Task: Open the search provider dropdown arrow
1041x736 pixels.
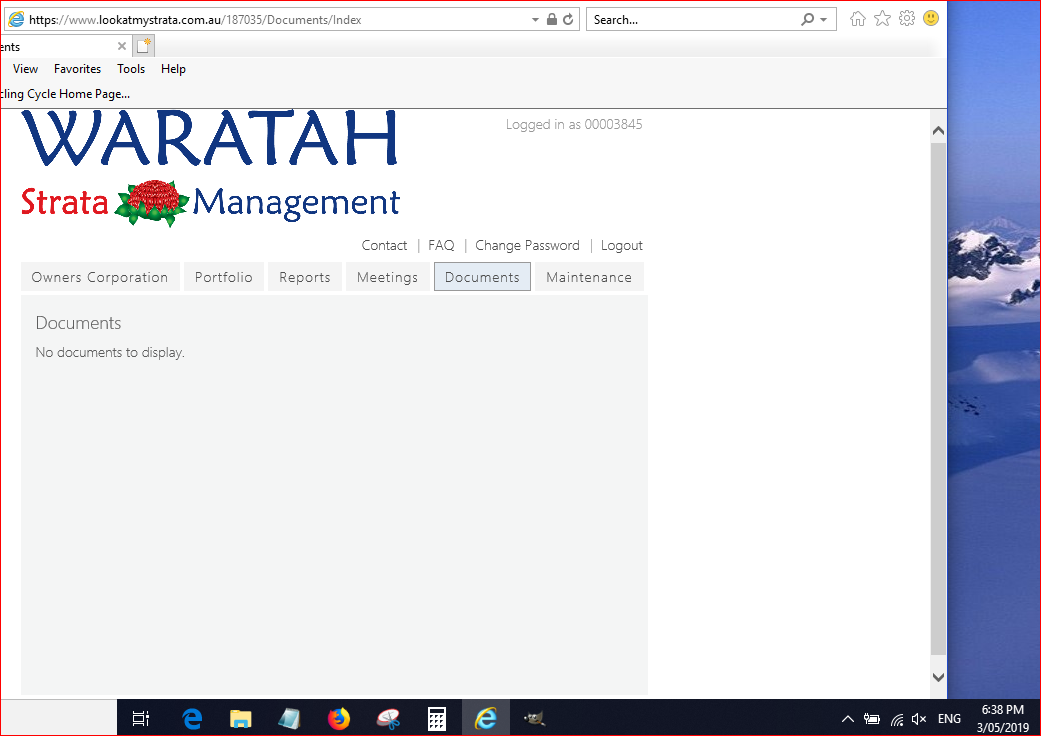Action: coord(823,20)
